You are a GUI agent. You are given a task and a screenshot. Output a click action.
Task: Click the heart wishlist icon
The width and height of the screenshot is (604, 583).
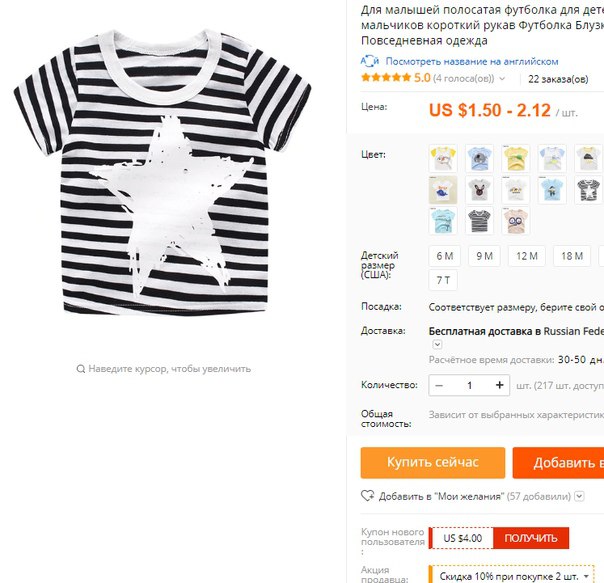coord(367,496)
